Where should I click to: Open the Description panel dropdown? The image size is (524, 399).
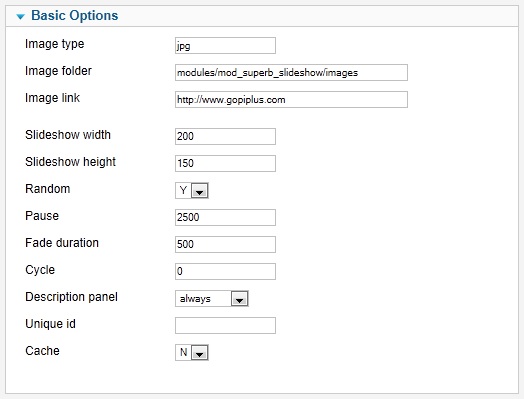coord(212,298)
